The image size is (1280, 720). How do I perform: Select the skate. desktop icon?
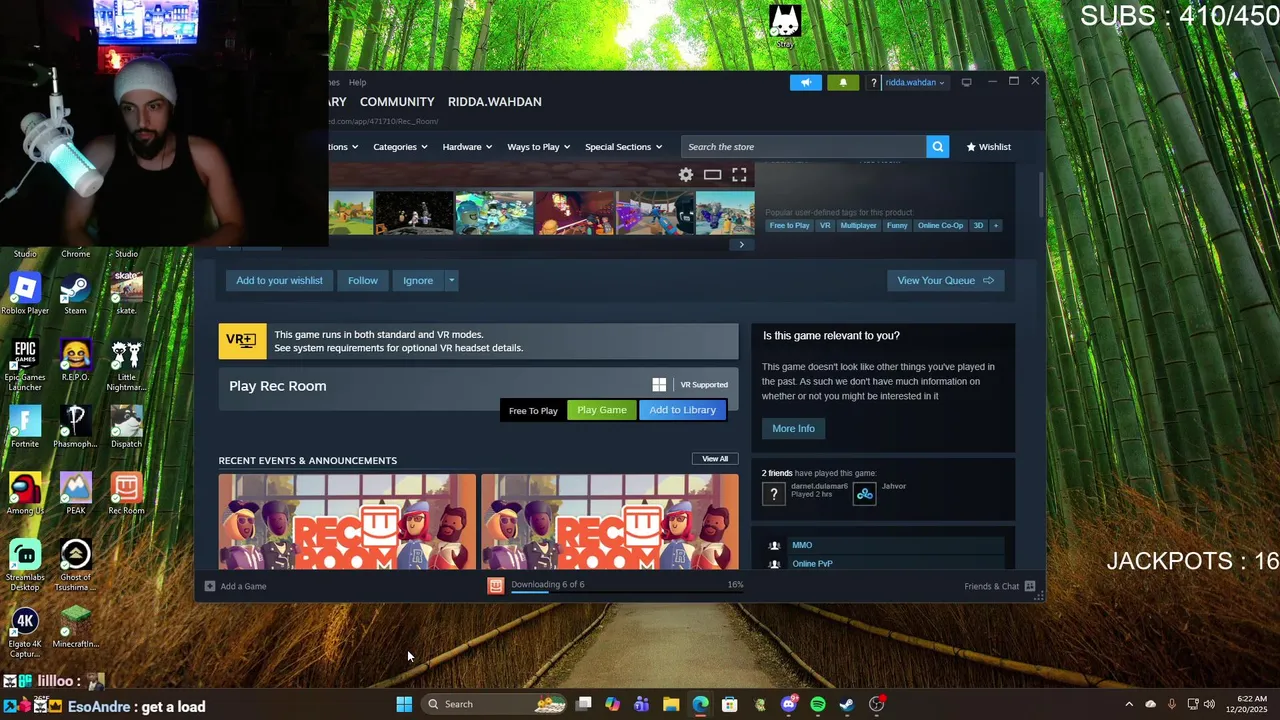tap(126, 294)
